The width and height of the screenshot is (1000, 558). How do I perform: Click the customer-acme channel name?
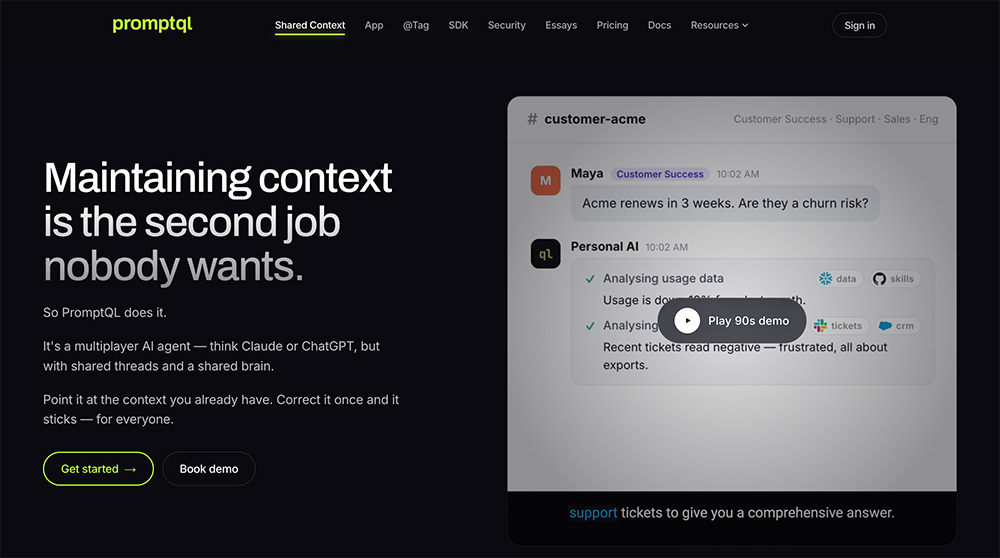[x=594, y=119]
